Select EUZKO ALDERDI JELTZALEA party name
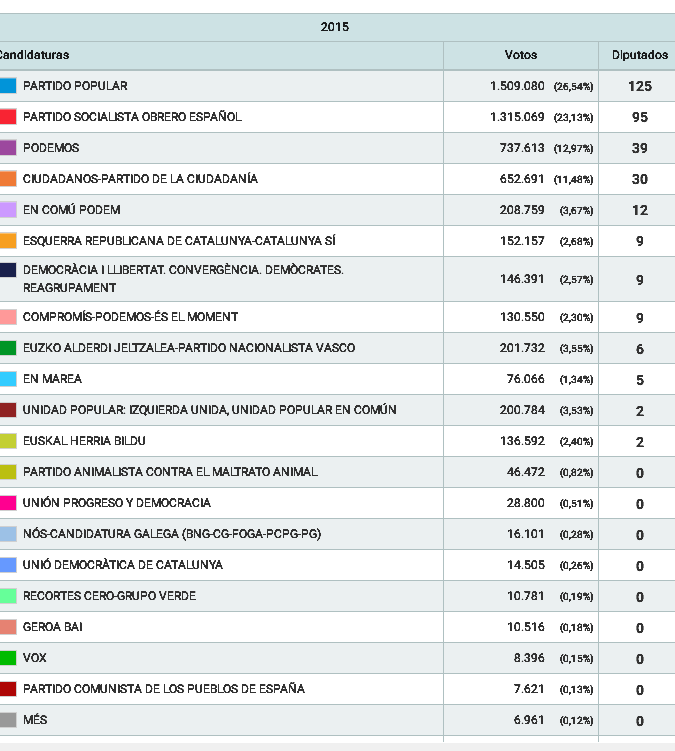 click(189, 348)
